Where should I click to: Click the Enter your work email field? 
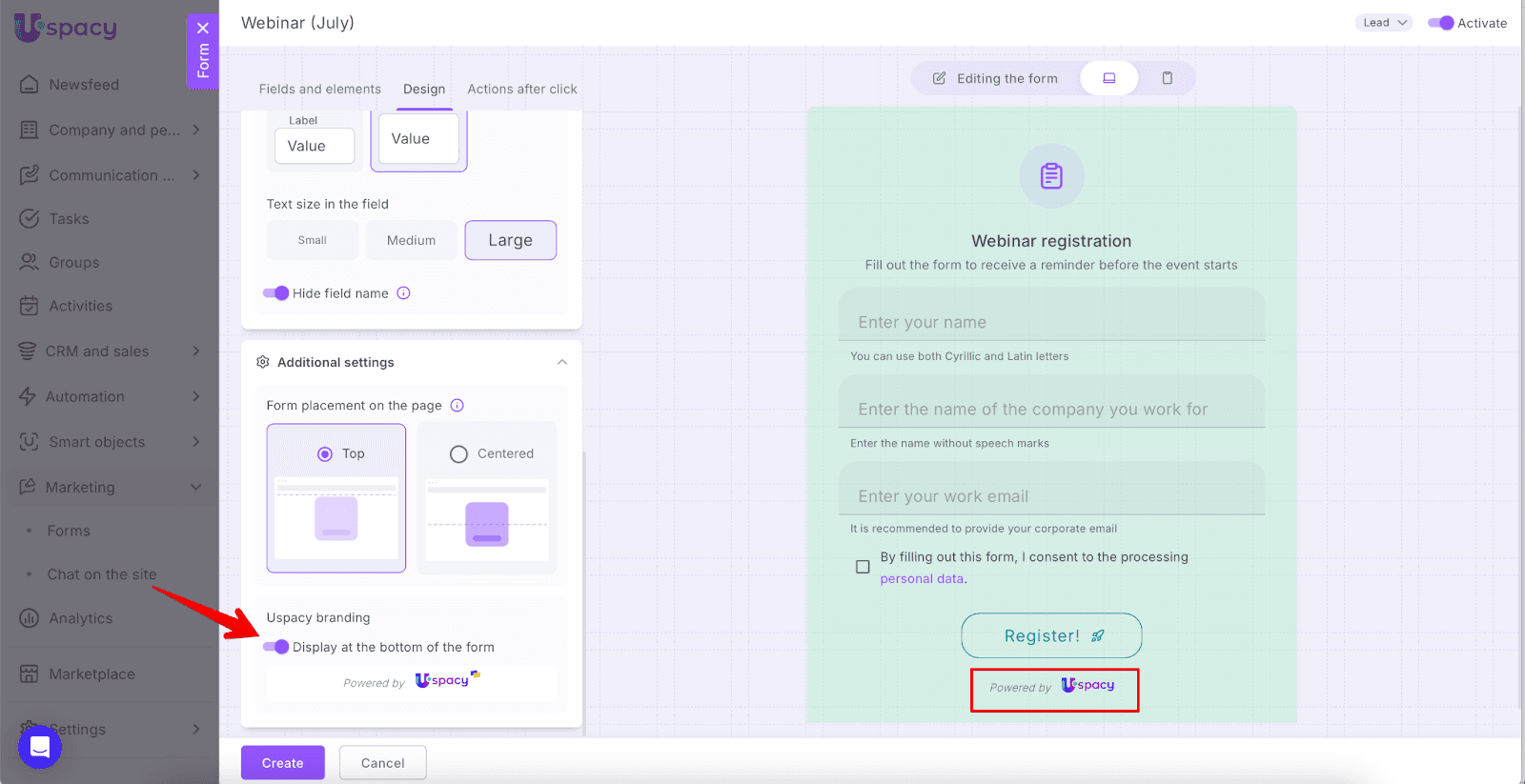click(x=1051, y=489)
